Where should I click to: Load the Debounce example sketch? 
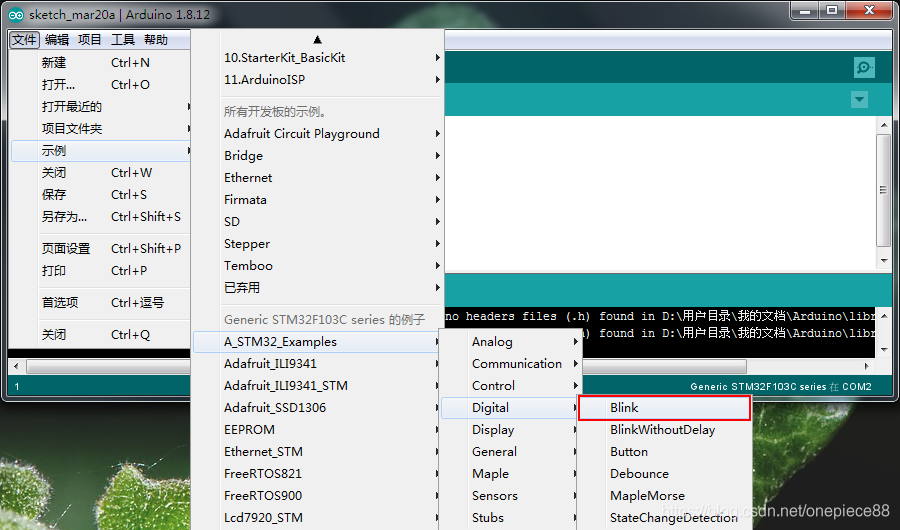[x=665, y=474]
